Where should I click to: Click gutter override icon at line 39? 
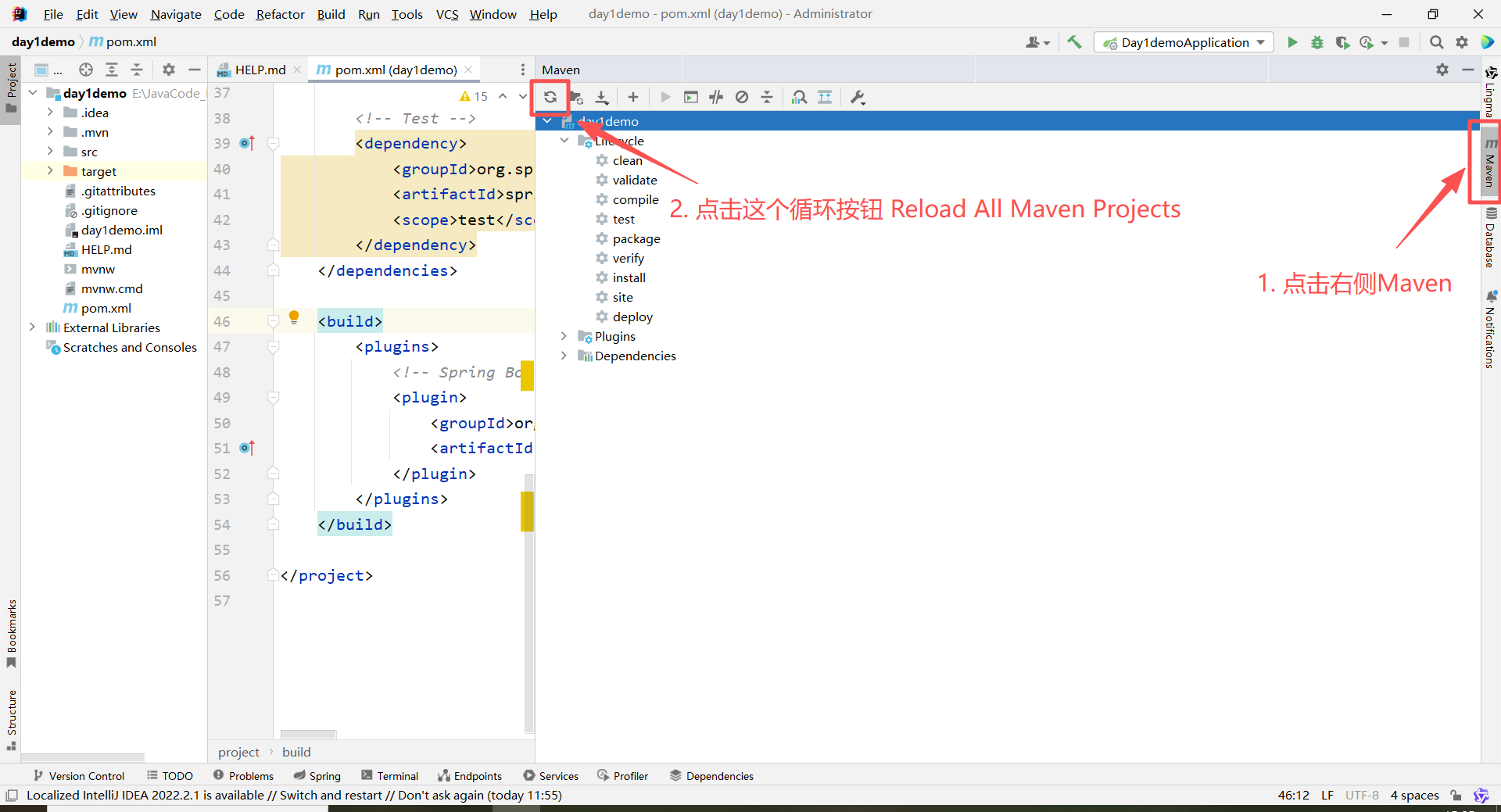[x=247, y=143]
